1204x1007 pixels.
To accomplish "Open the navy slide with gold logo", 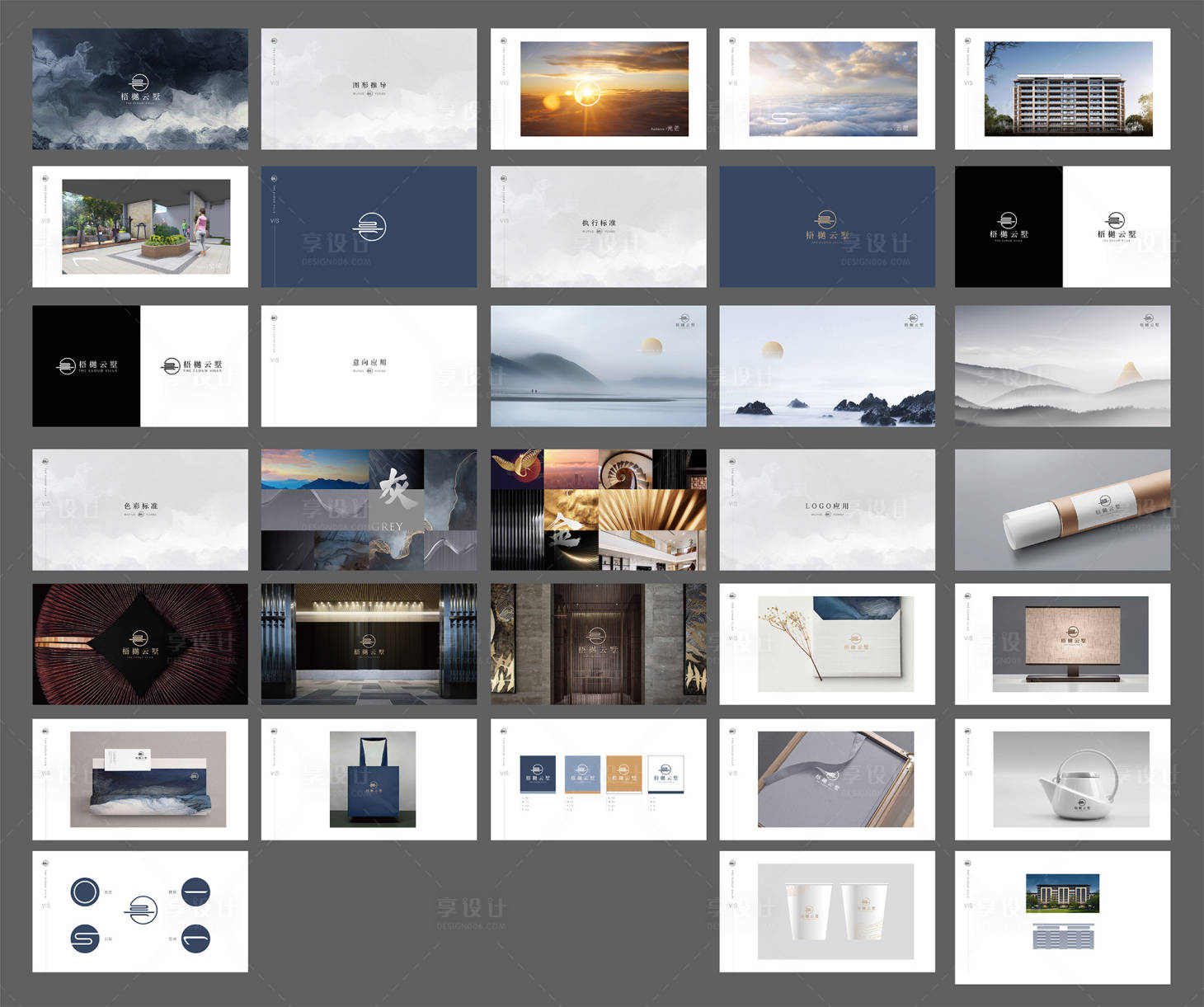I will (x=827, y=227).
